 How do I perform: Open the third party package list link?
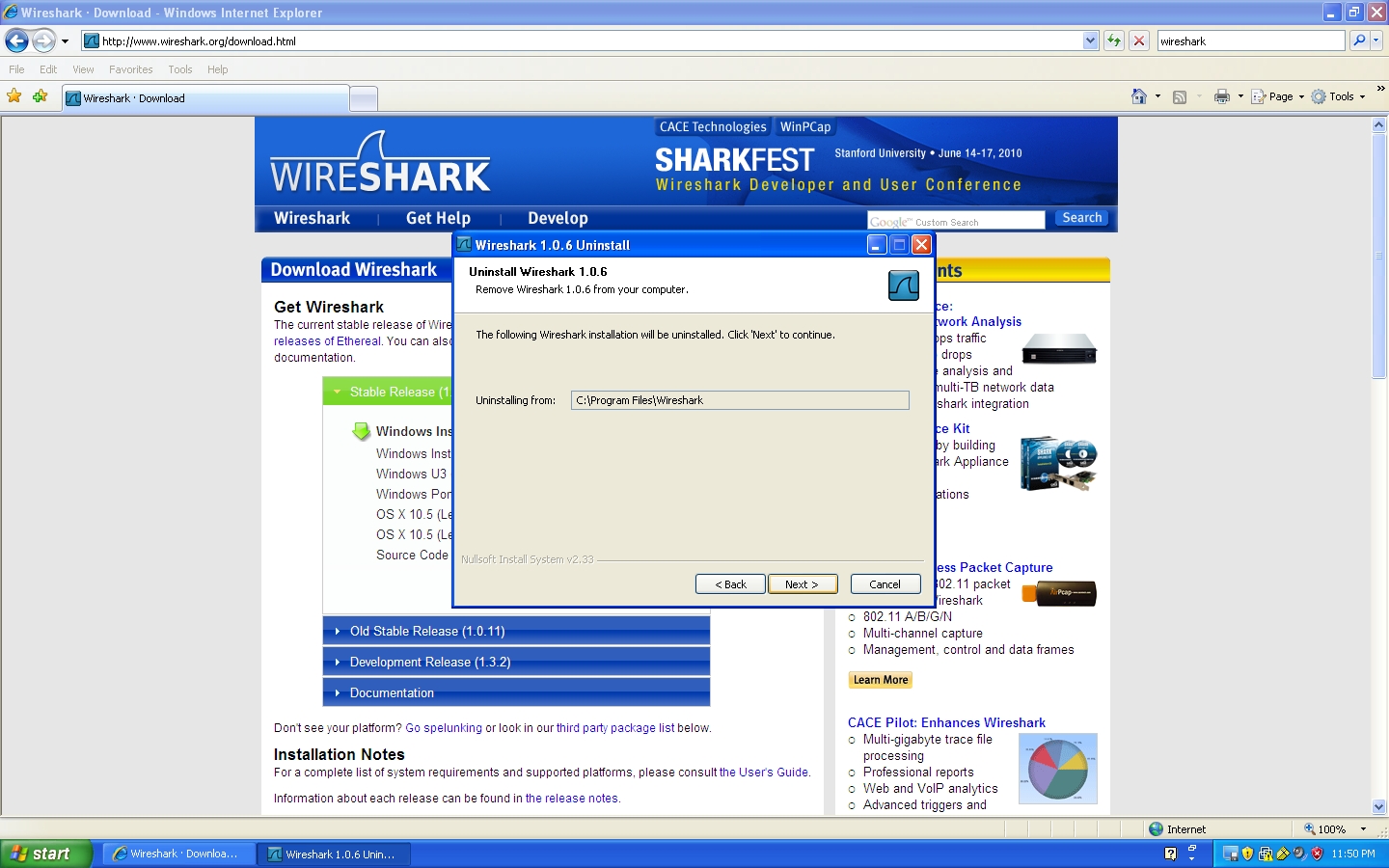click(x=615, y=728)
